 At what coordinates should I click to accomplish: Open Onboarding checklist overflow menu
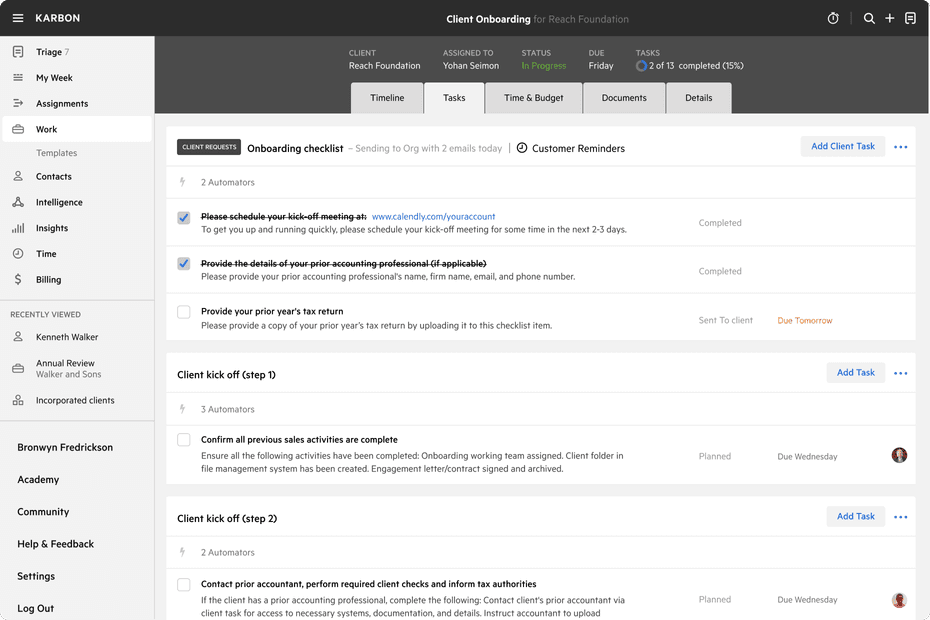[899, 146]
